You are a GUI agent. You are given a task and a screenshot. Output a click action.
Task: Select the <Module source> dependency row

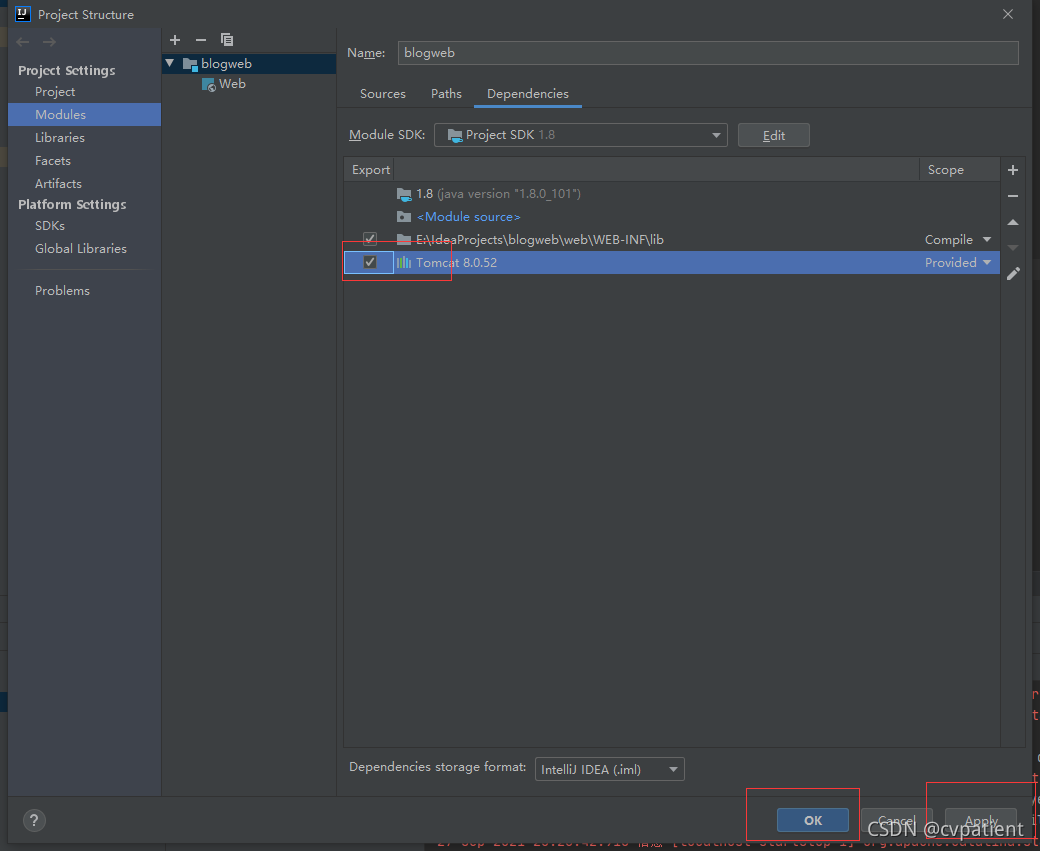(x=671, y=217)
